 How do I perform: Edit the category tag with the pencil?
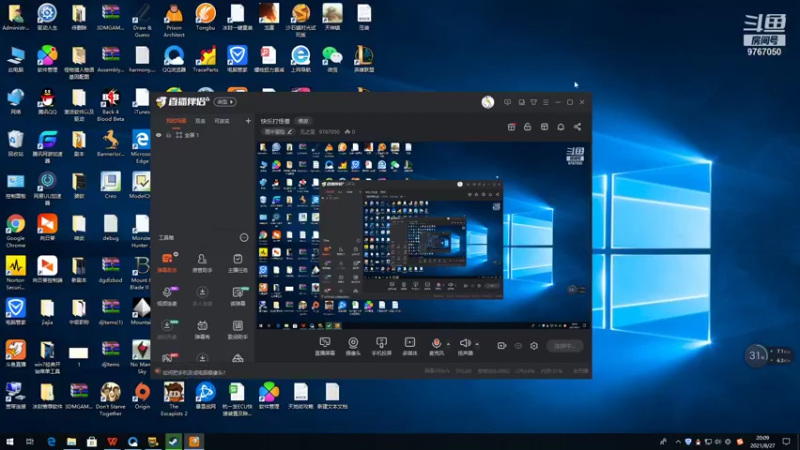tap(278, 132)
